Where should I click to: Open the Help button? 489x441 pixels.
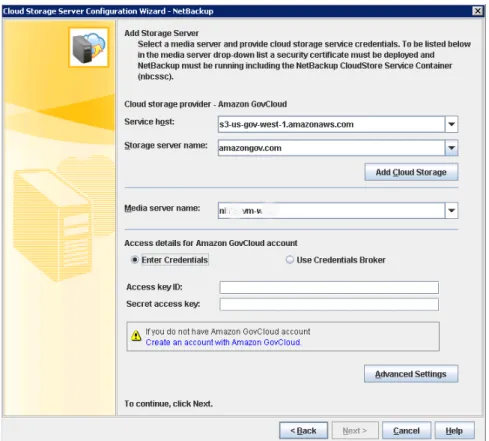(454, 430)
